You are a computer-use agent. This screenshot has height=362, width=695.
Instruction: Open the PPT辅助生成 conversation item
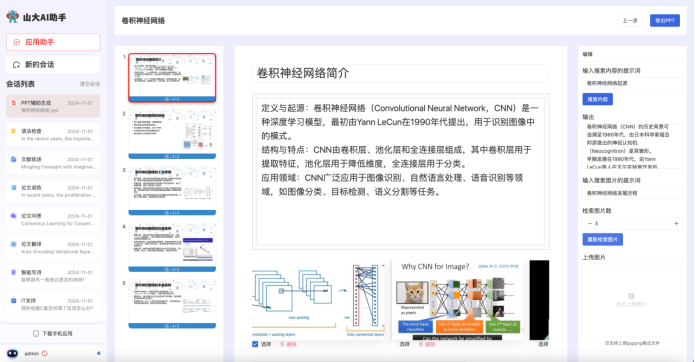(53, 106)
